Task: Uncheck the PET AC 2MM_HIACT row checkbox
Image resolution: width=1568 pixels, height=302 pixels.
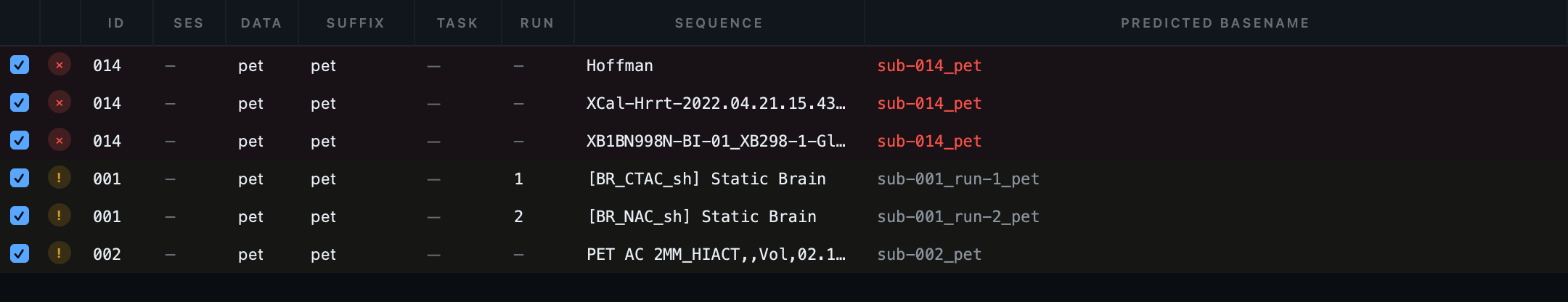Action: tap(20, 254)
